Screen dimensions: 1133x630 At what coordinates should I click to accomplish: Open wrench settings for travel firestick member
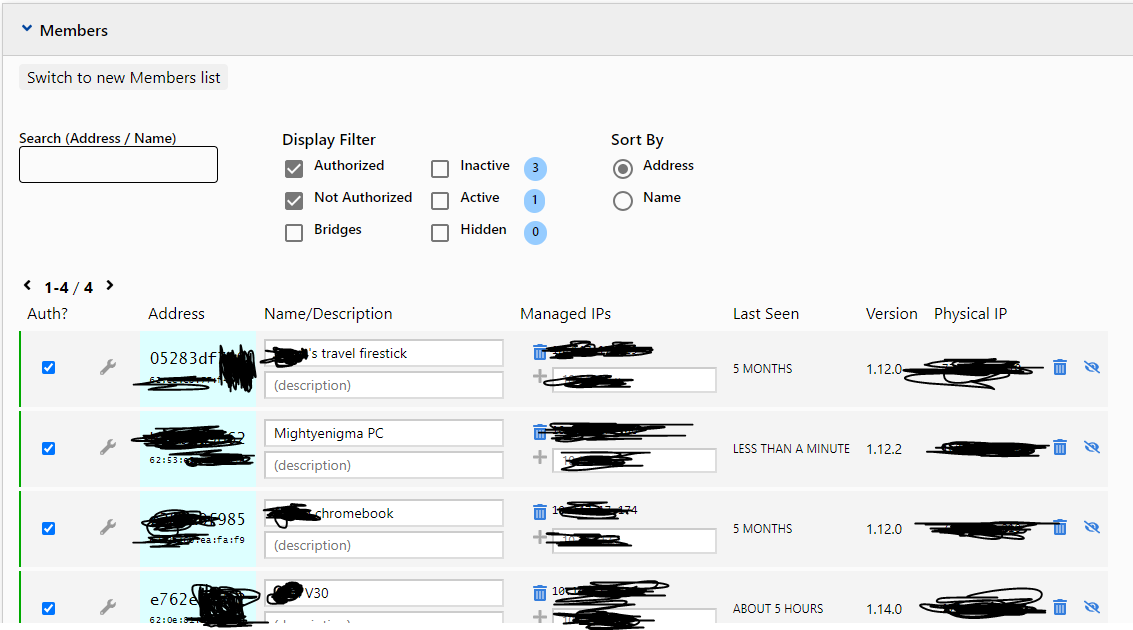(x=108, y=368)
